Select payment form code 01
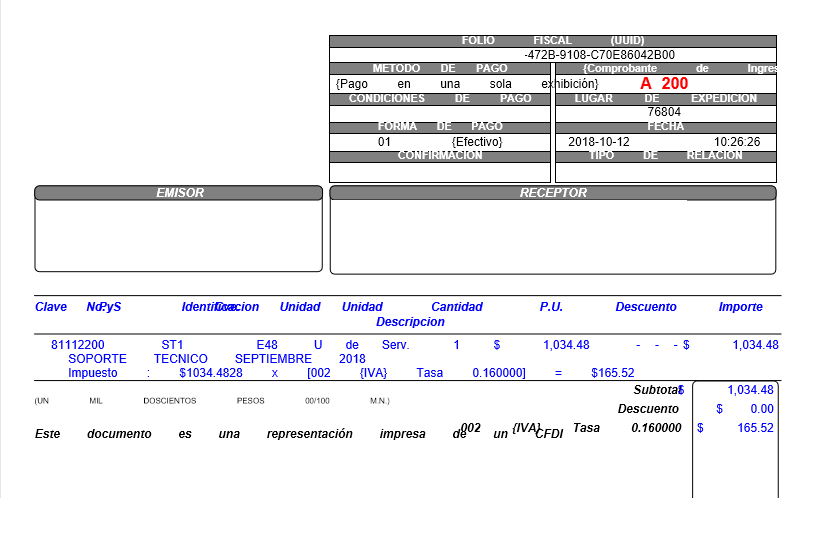The image size is (817, 537). coord(385,142)
